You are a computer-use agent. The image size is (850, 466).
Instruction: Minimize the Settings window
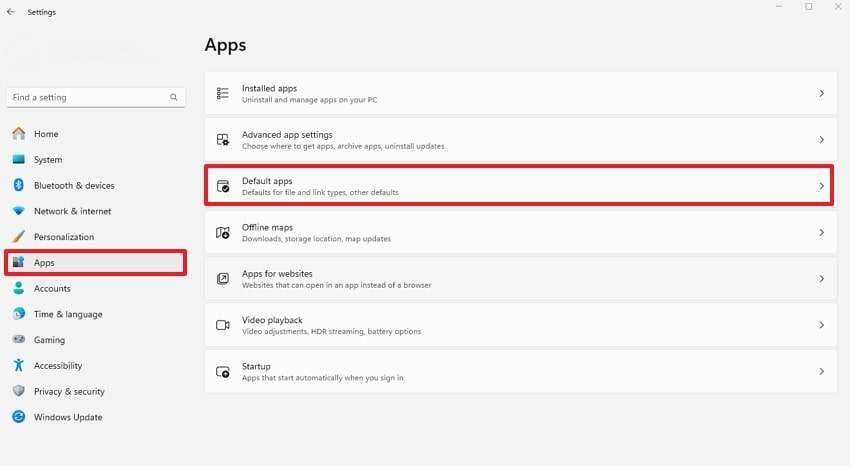[779, 7]
